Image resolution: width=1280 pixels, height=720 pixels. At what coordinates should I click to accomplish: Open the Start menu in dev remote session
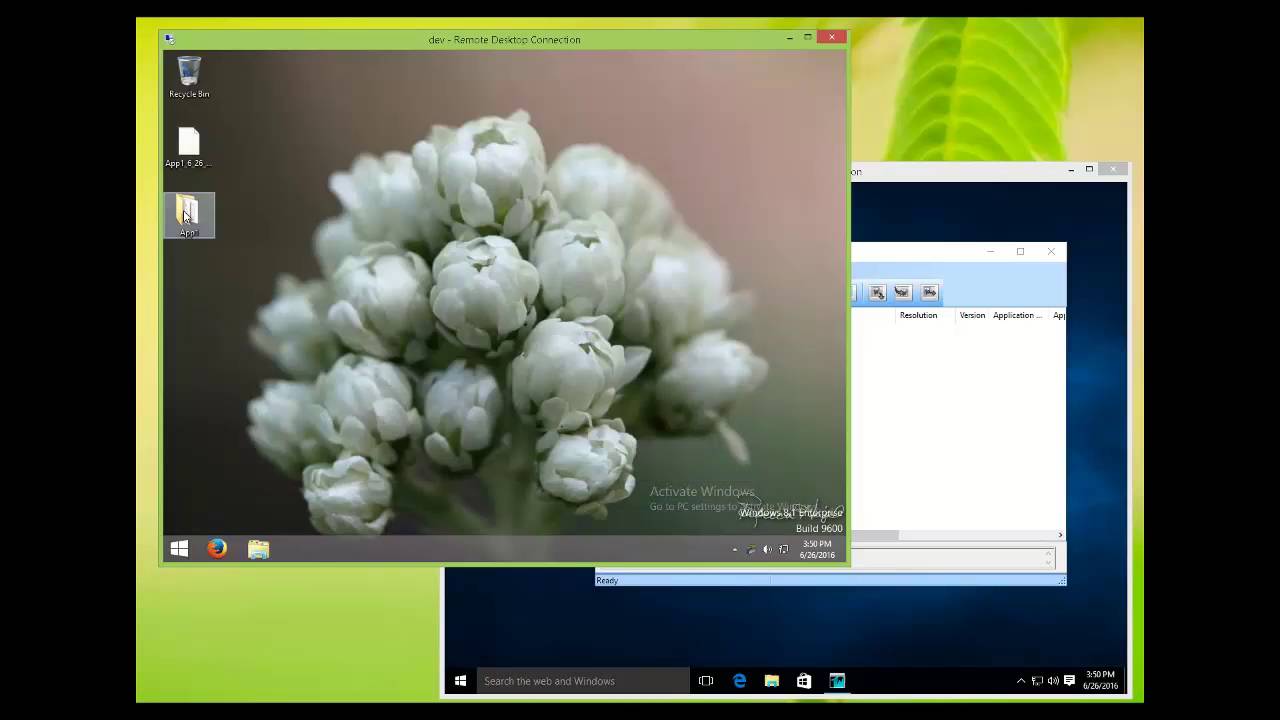point(180,549)
